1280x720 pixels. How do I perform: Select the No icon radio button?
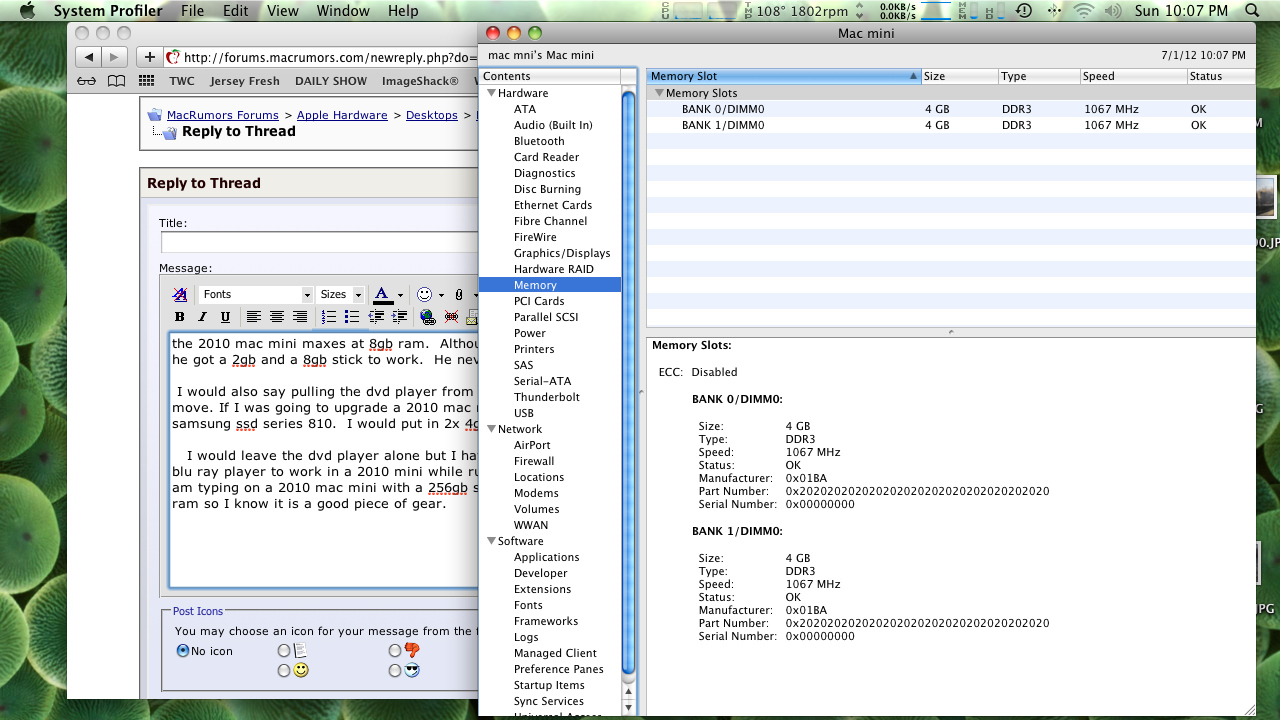[x=183, y=651]
